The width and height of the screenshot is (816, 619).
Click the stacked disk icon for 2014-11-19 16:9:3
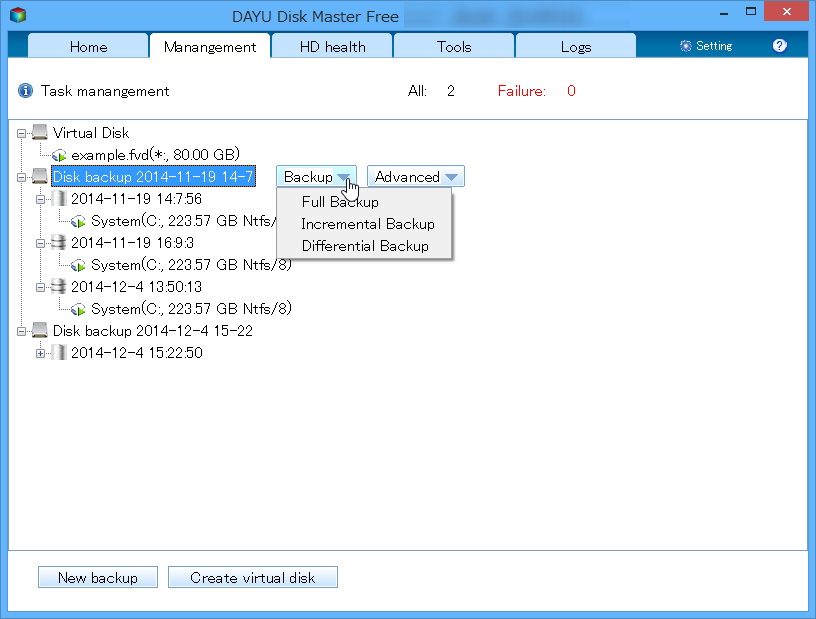click(59, 242)
